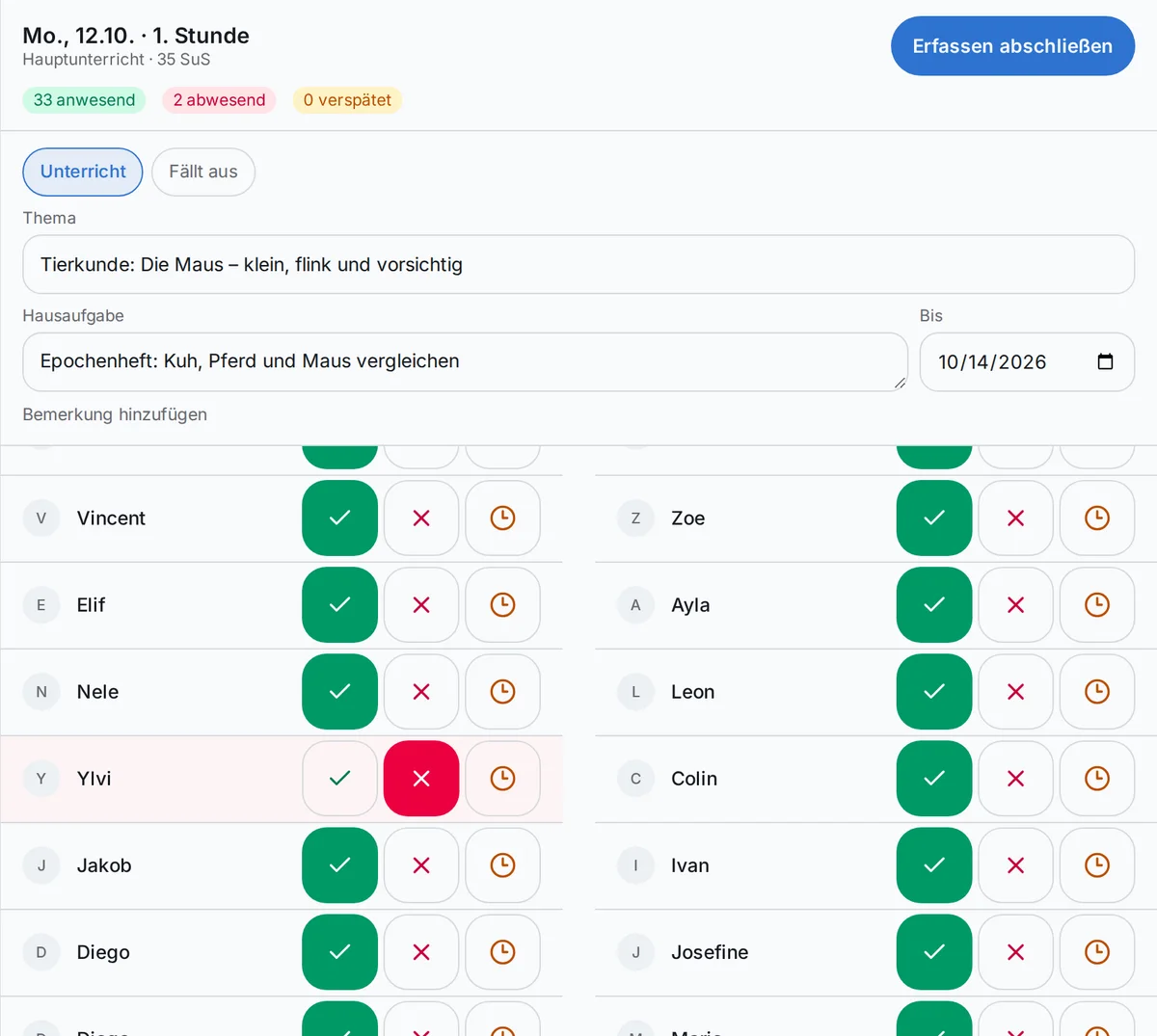The width and height of the screenshot is (1157, 1036).
Task: Set Leon as late
Action: (x=1097, y=692)
